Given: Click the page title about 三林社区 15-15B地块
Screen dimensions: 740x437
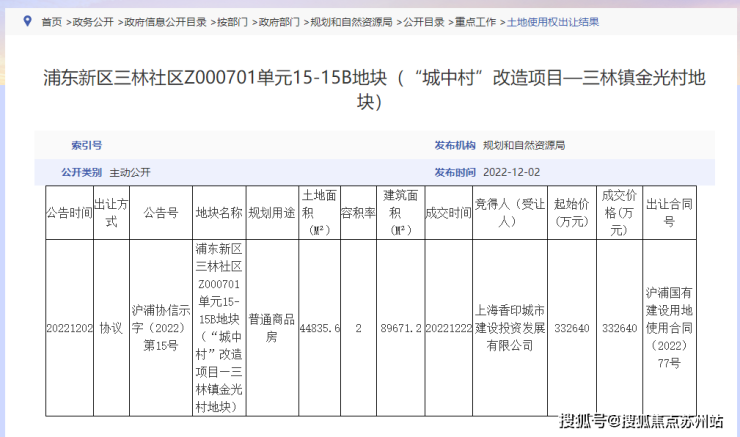Looking at the screenshot, I should point(369,90).
